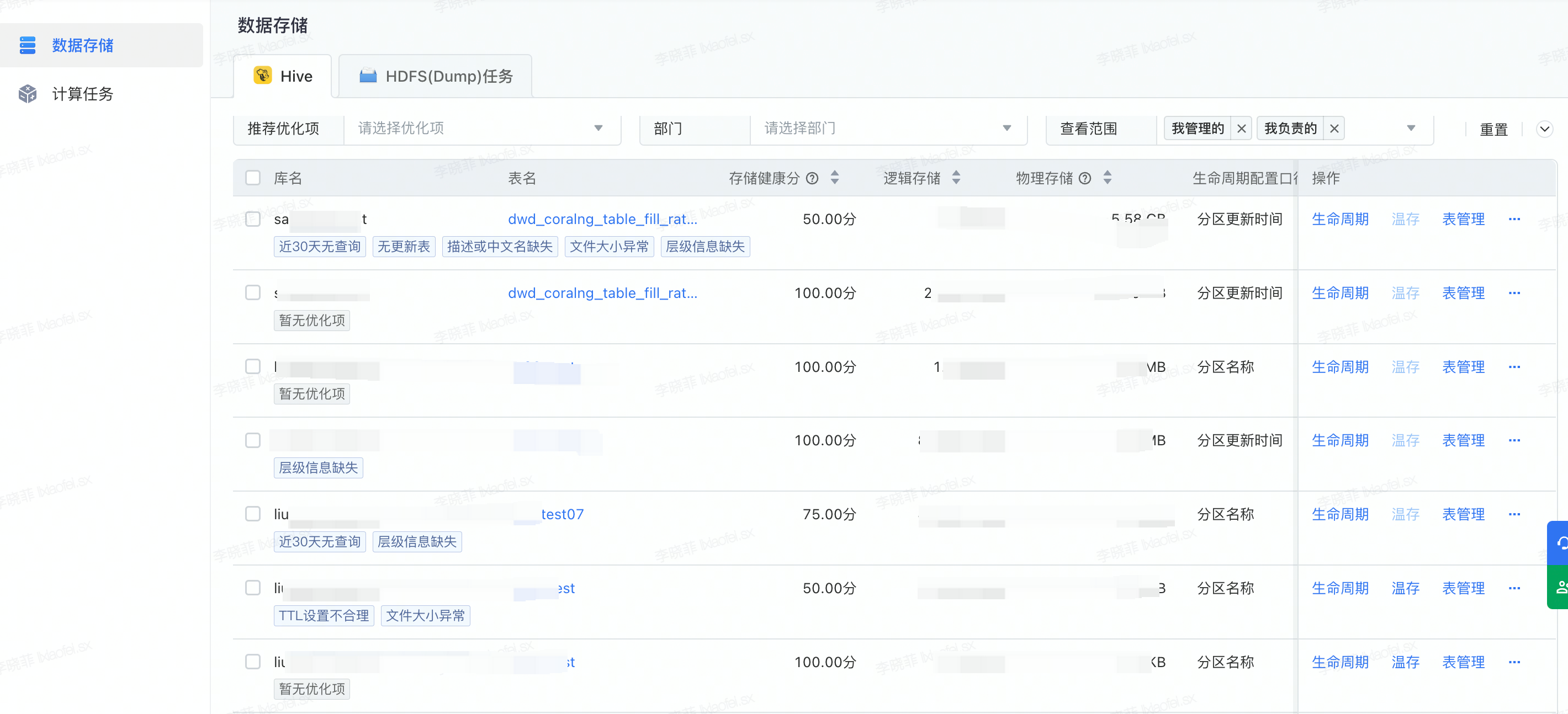Remove the 我负责的 filter tag

coord(1334,129)
